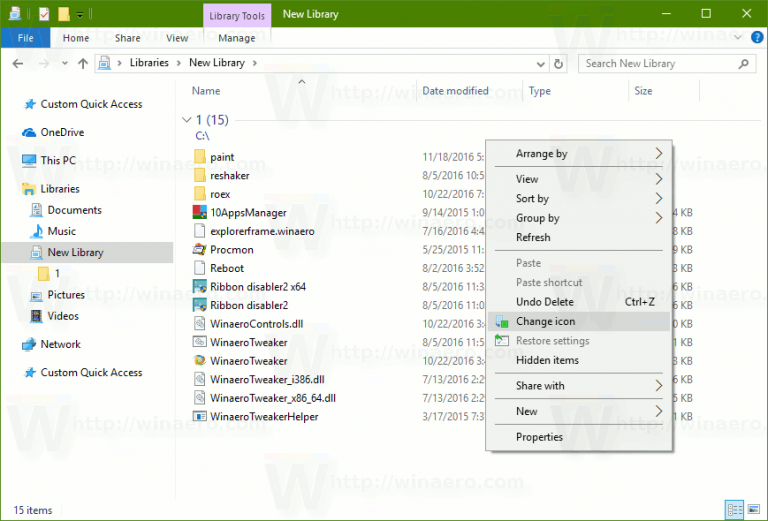Open folder 1 under New Library
768x521 pixels.
(x=49, y=273)
